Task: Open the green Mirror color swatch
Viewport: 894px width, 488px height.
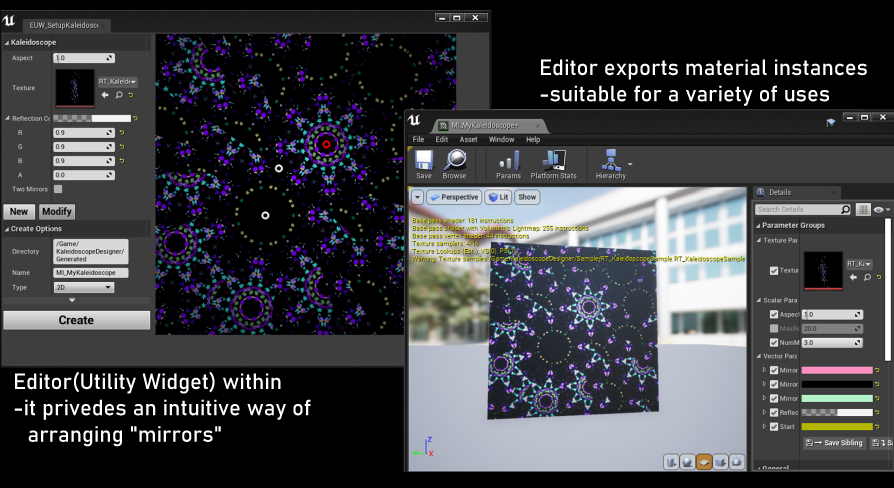Action: click(837, 398)
